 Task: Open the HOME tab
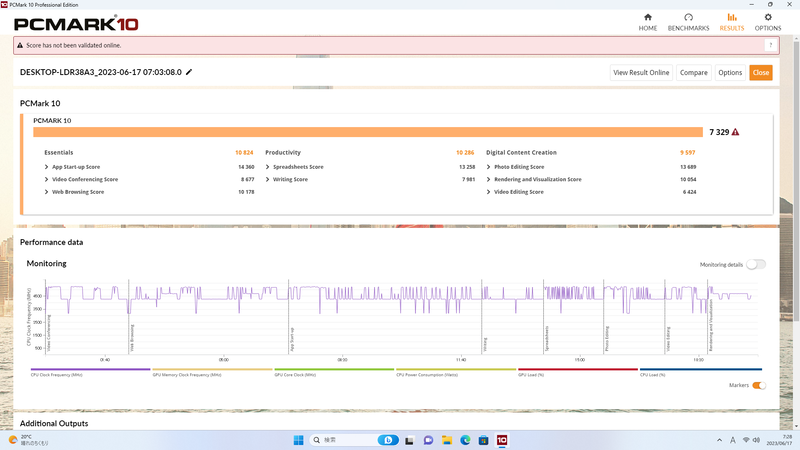point(647,23)
